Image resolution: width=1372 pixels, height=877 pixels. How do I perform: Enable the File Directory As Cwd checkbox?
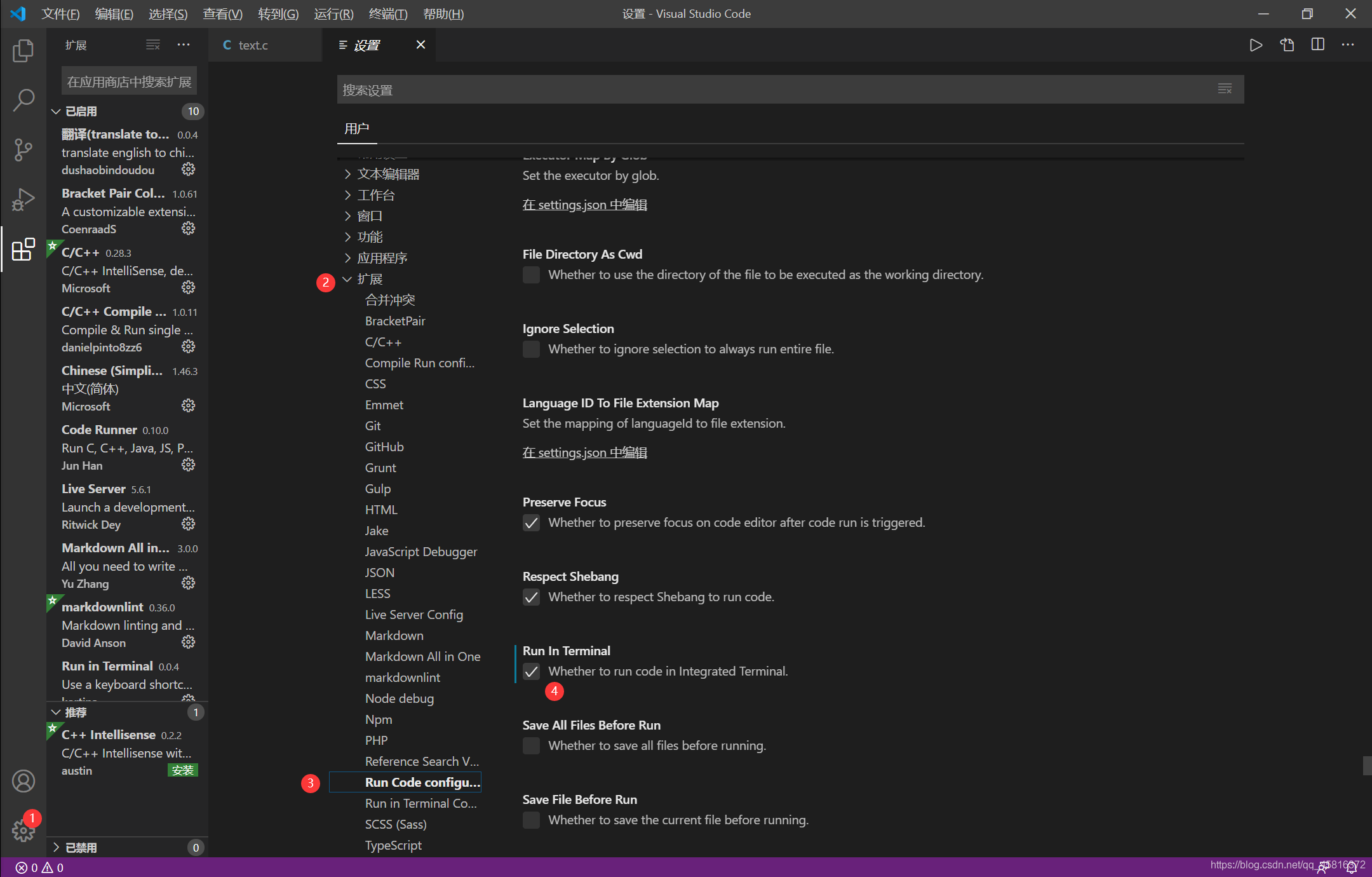coord(531,275)
